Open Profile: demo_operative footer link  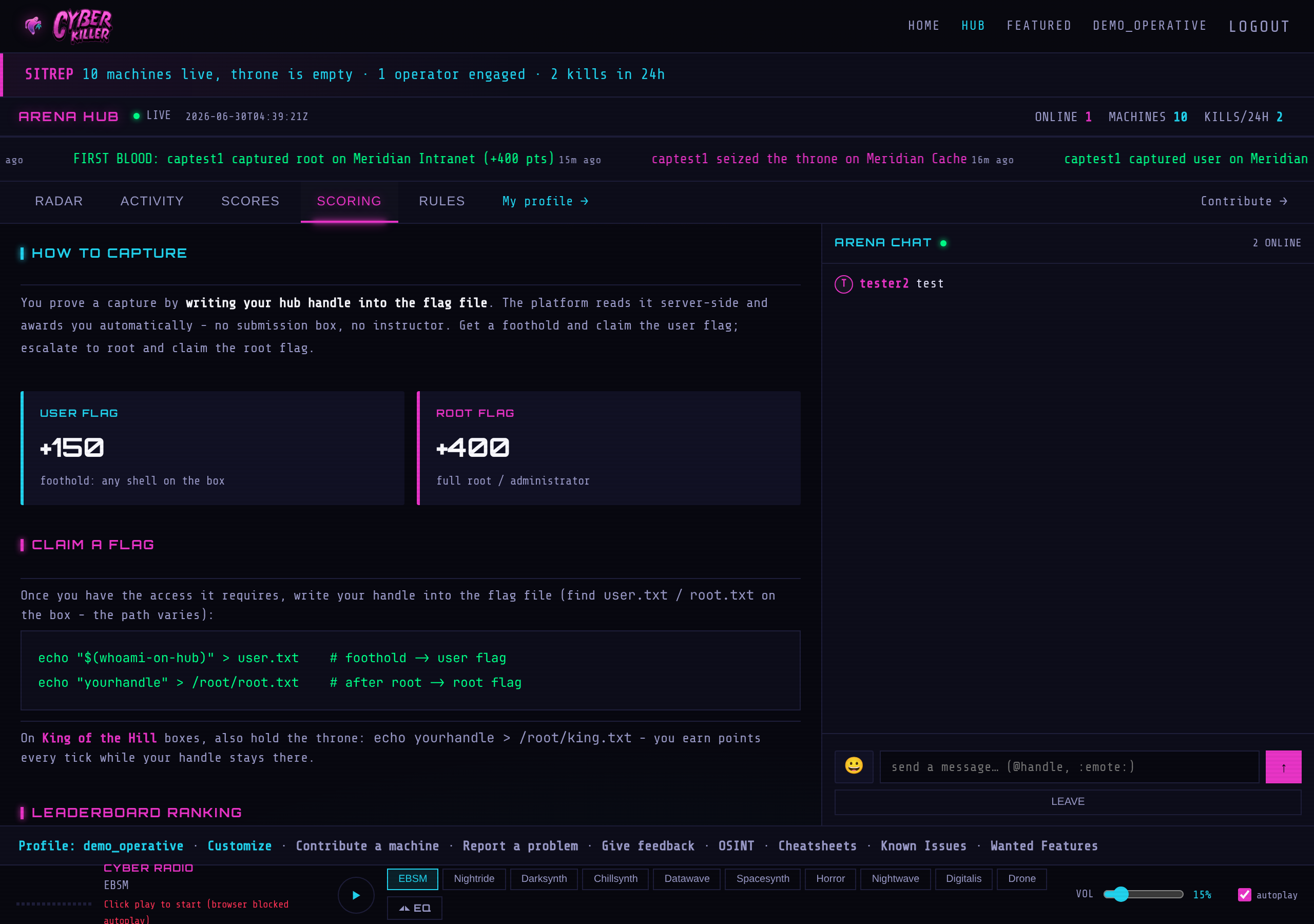[x=101, y=846]
